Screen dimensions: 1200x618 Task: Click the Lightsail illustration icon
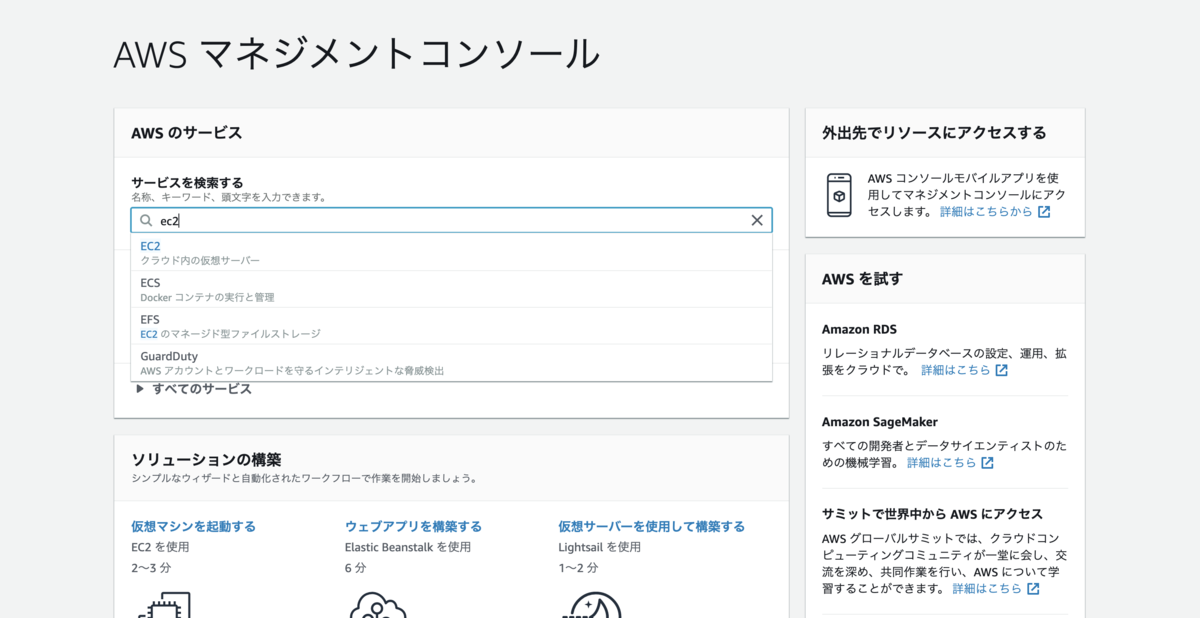[591, 605]
